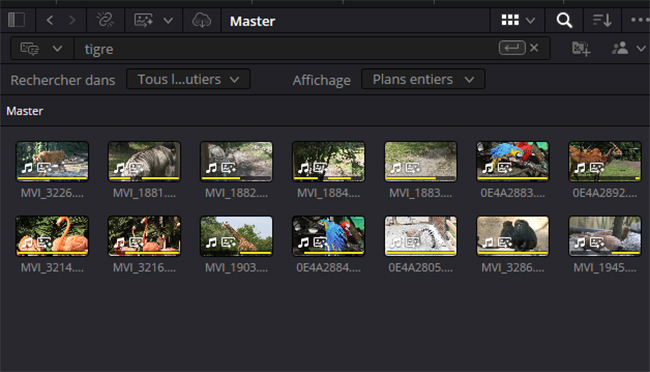Click the relink media chain icon
The width and height of the screenshot is (650, 372).
(105, 20)
